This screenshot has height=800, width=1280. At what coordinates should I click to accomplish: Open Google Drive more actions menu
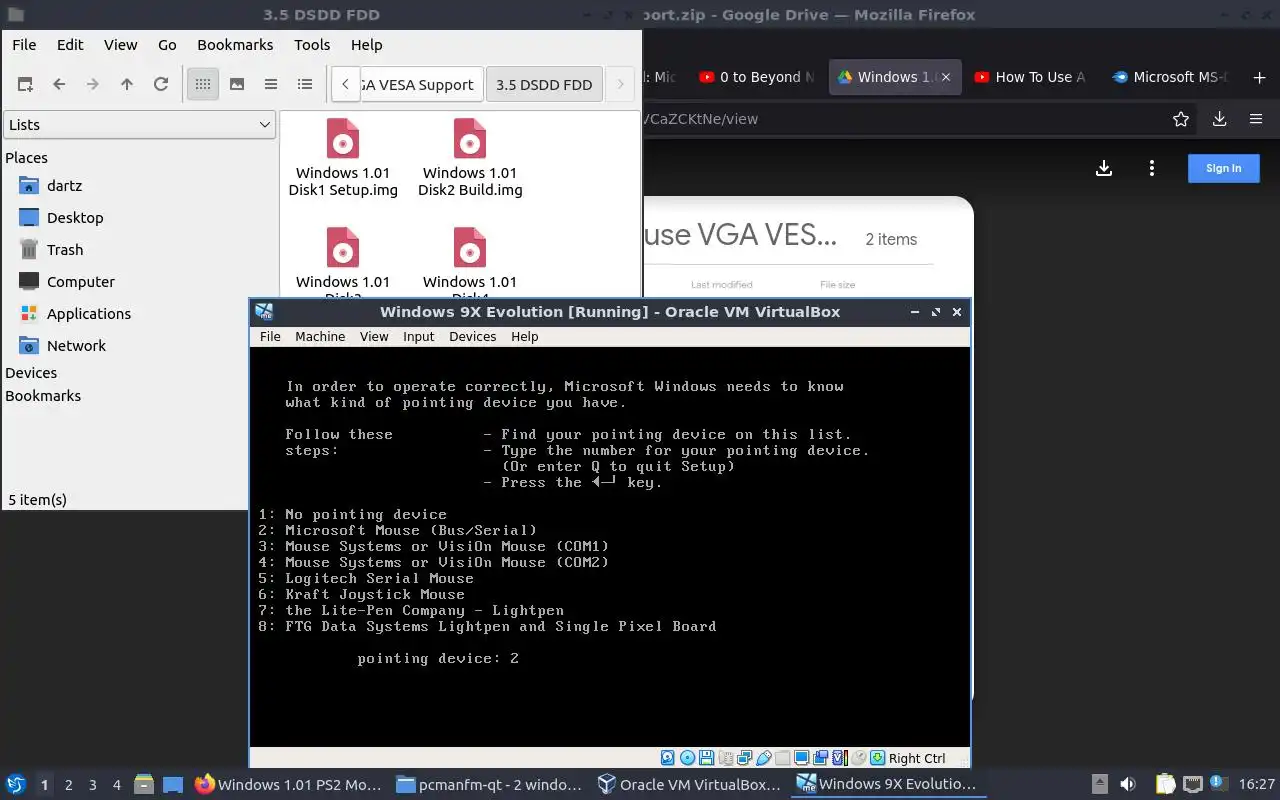coord(1152,168)
